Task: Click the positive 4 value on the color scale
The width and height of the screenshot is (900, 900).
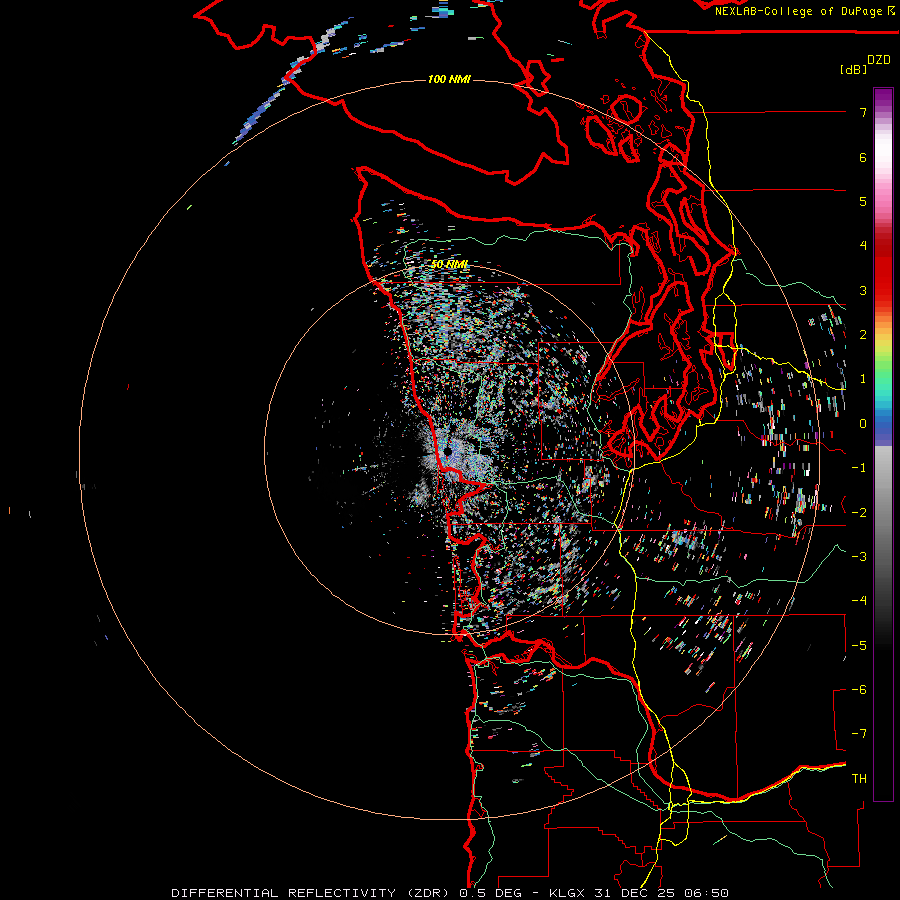Action: (x=863, y=246)
